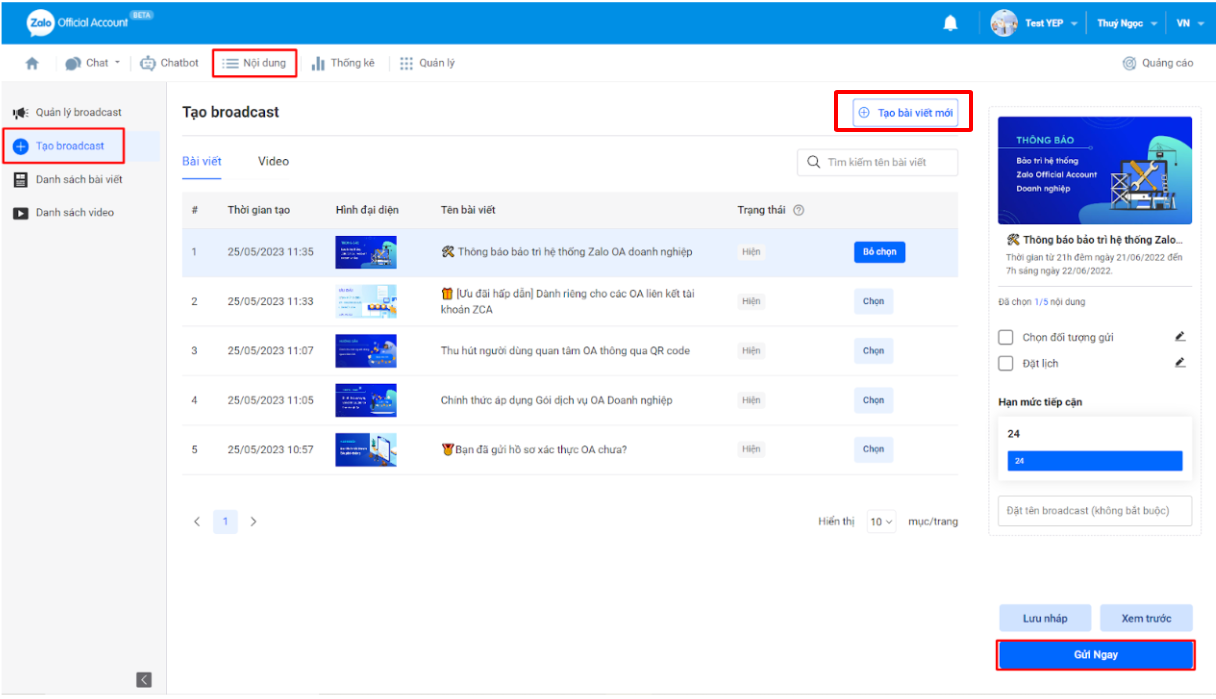This screenshot has width=1216, height=699.
Task: Select page number 1 in pagination
Action: click(x=225, y=522)
